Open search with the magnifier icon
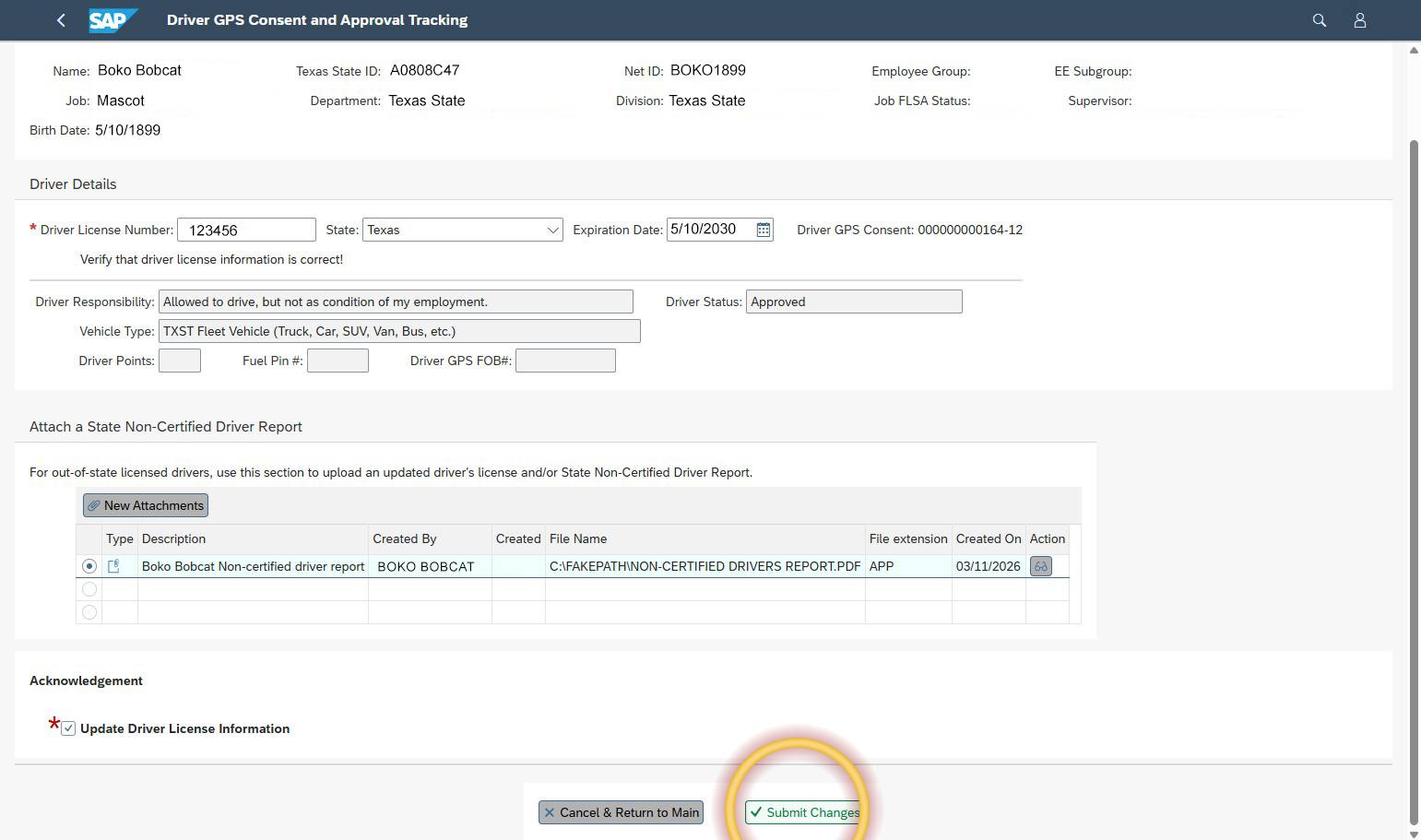The height and width of the screenshot is (840, 1421). [x=1319, y=19]
